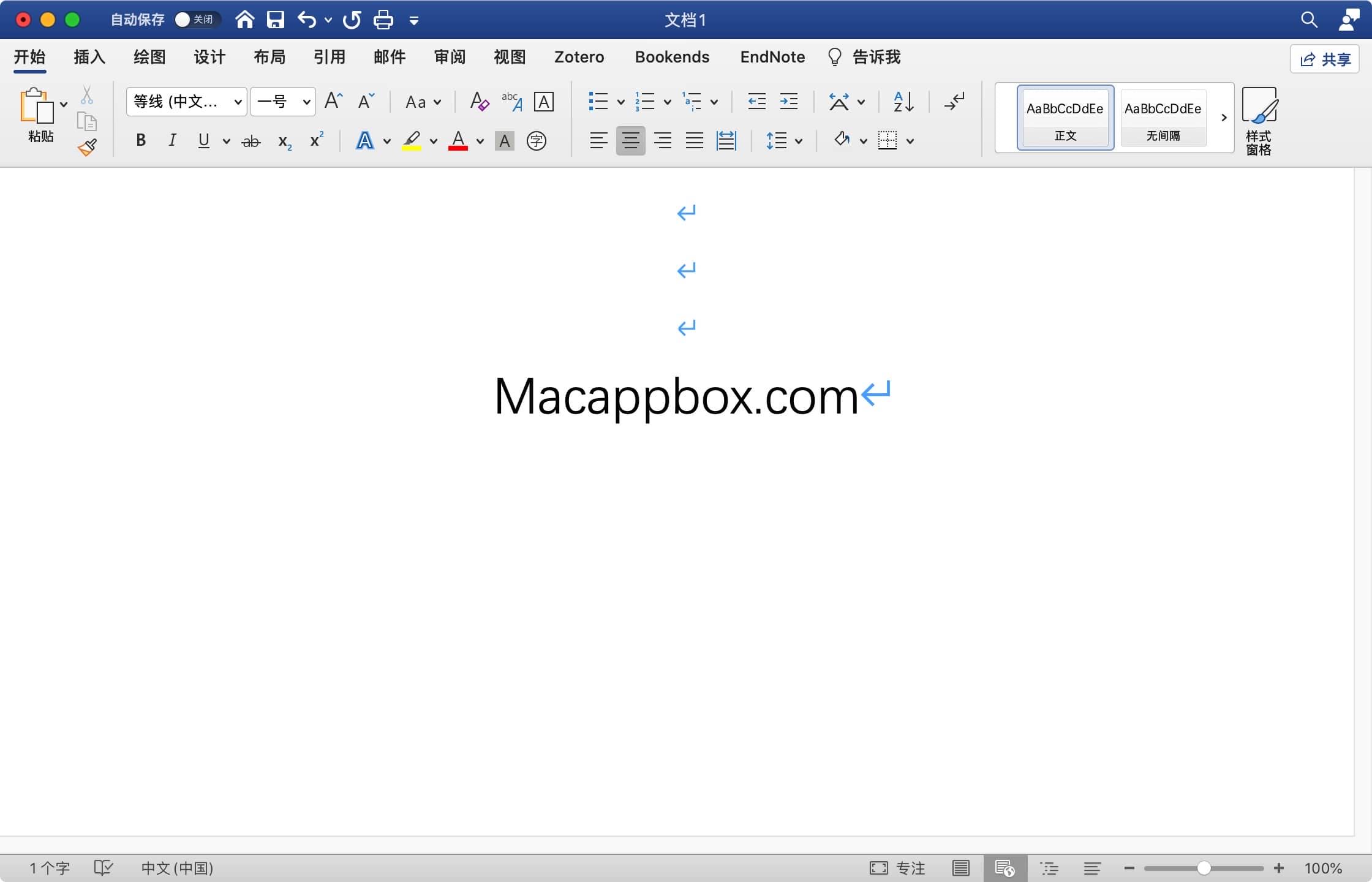
Task: Open the font name dropdown
Action: click(x=238, y=102)
